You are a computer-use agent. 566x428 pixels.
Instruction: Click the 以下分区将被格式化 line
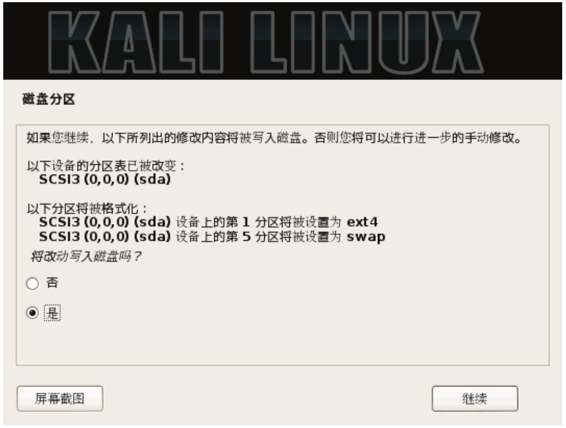87,208
